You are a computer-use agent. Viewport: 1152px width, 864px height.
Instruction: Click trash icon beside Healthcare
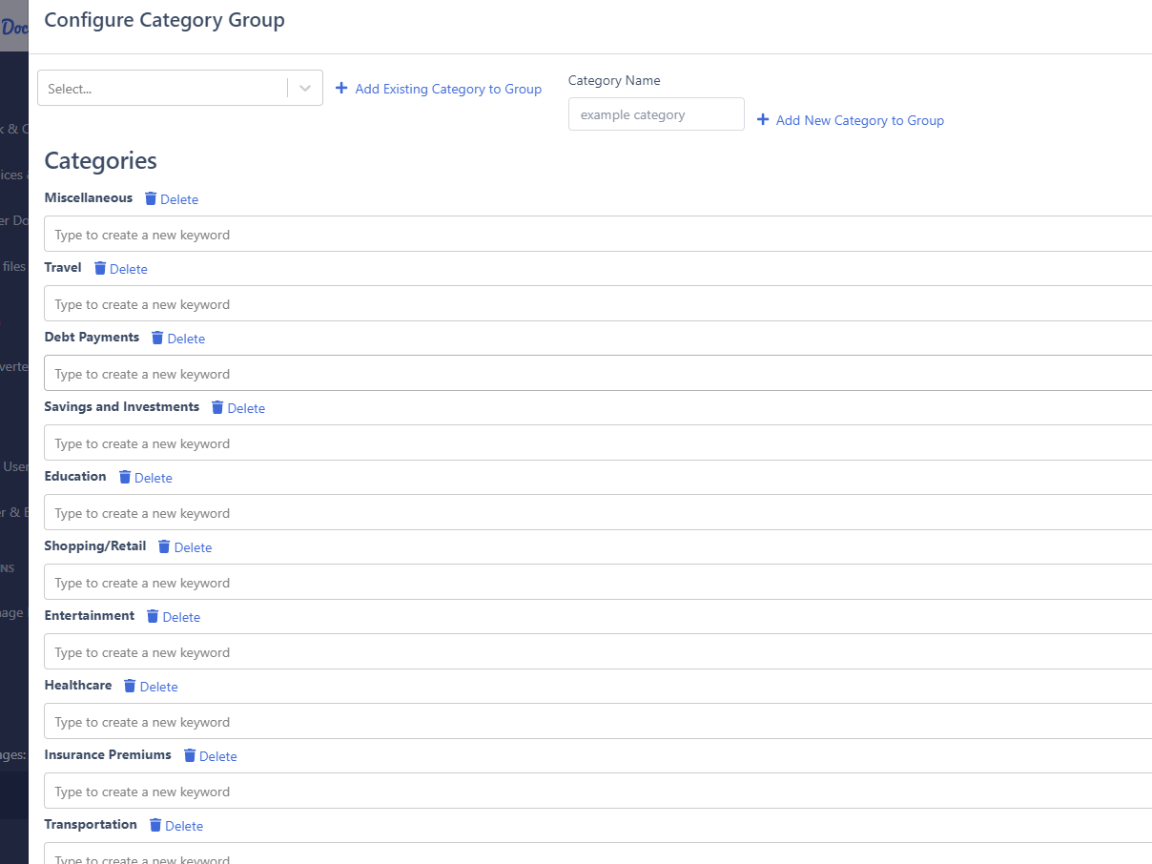130,686
